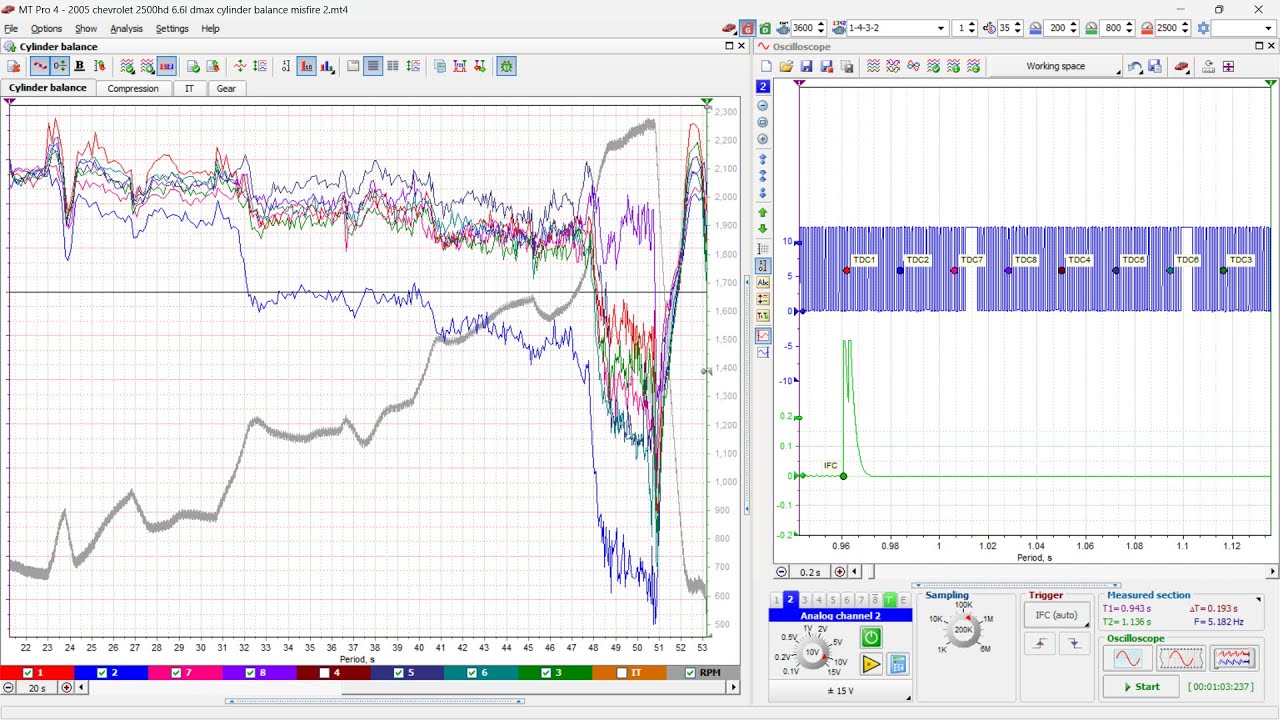This screenshot has height=720, width=1280.
Task: Click the yellow probe amplifier icon
Action: (x=870, y=664)
